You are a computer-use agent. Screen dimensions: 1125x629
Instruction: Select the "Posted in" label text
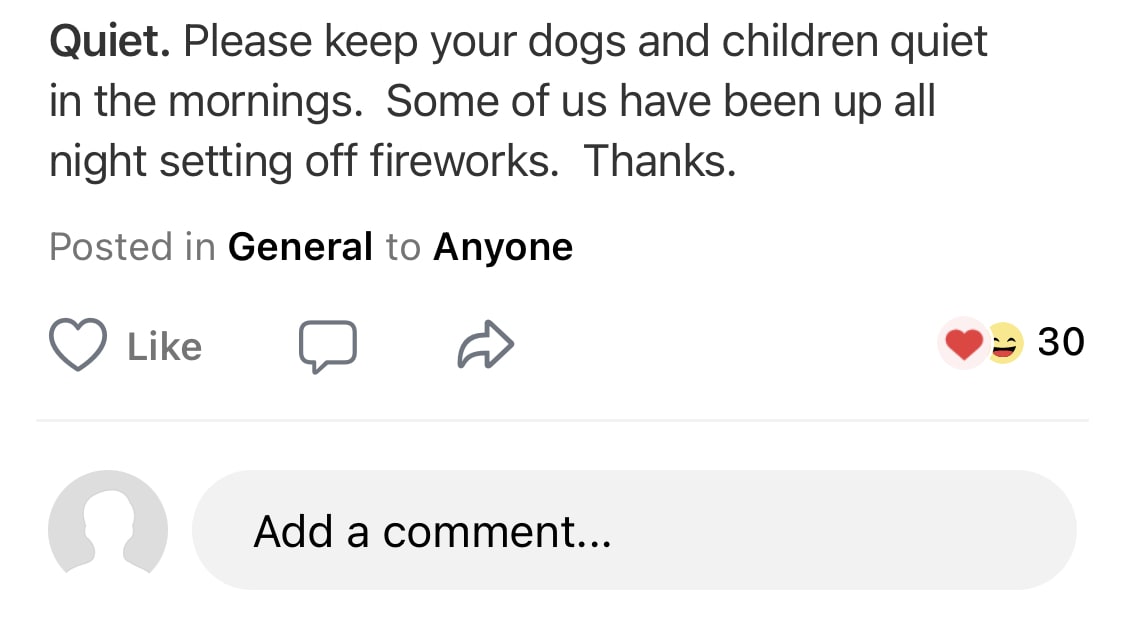132,247
